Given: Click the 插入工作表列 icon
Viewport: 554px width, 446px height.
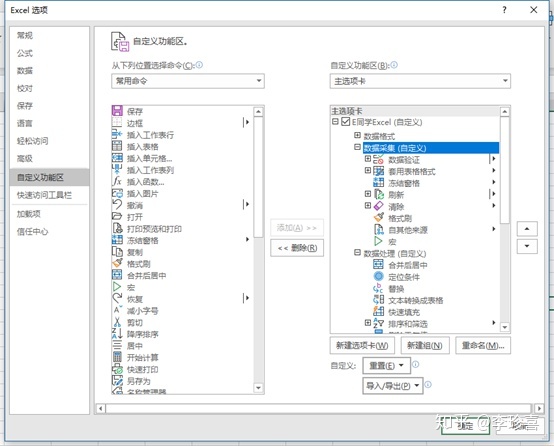Looking at the screenshot, I should click(x=117, y=169).
